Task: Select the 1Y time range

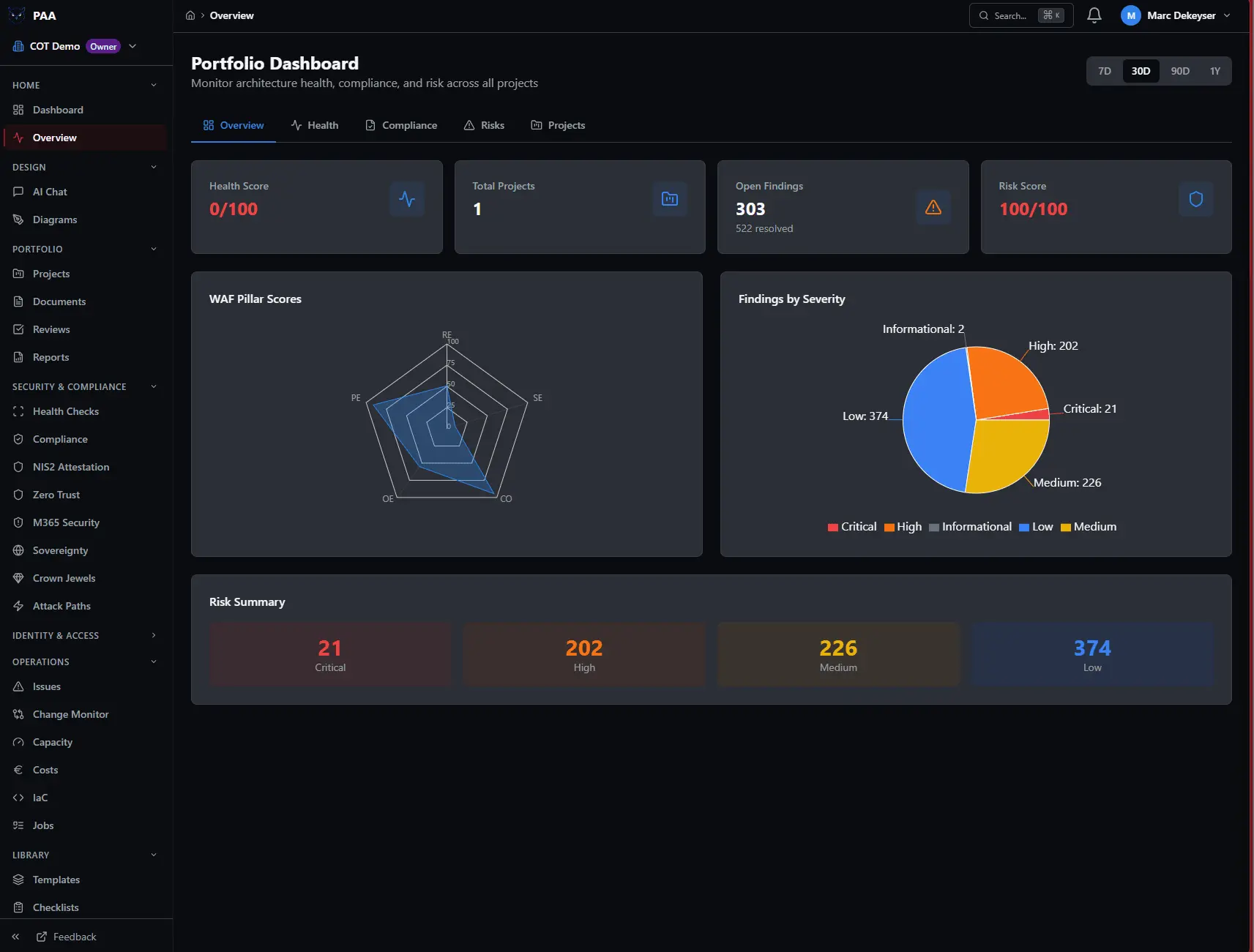Action: 1215,71
